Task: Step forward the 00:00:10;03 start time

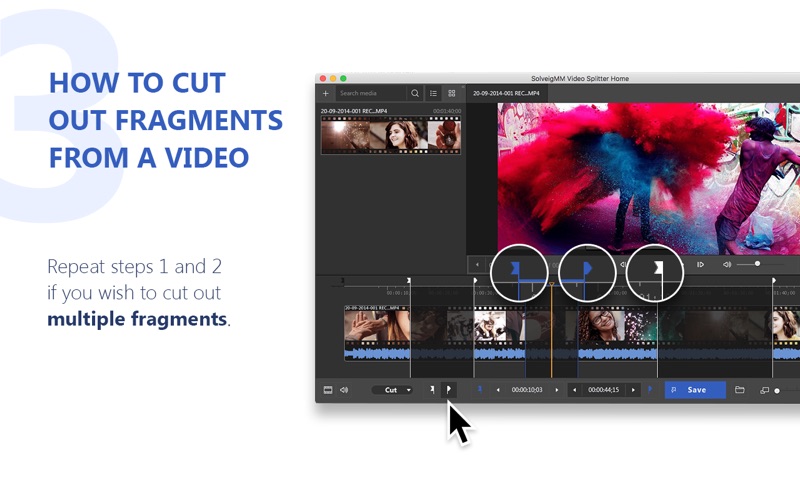Action: [557, 390]
